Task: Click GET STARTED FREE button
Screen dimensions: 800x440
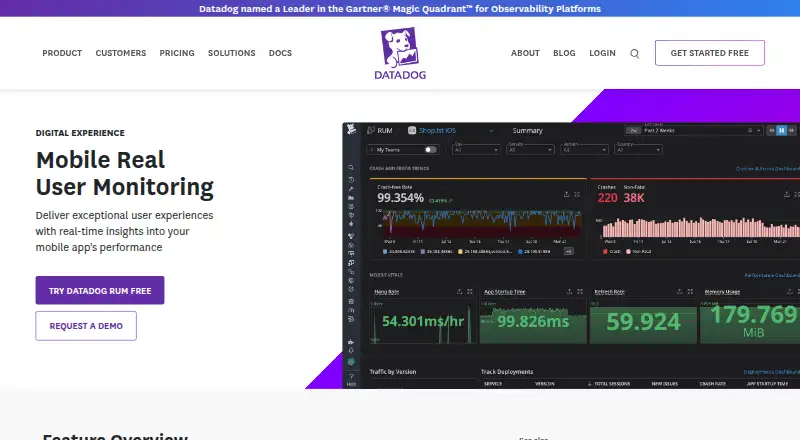Action: pos(710,53)
